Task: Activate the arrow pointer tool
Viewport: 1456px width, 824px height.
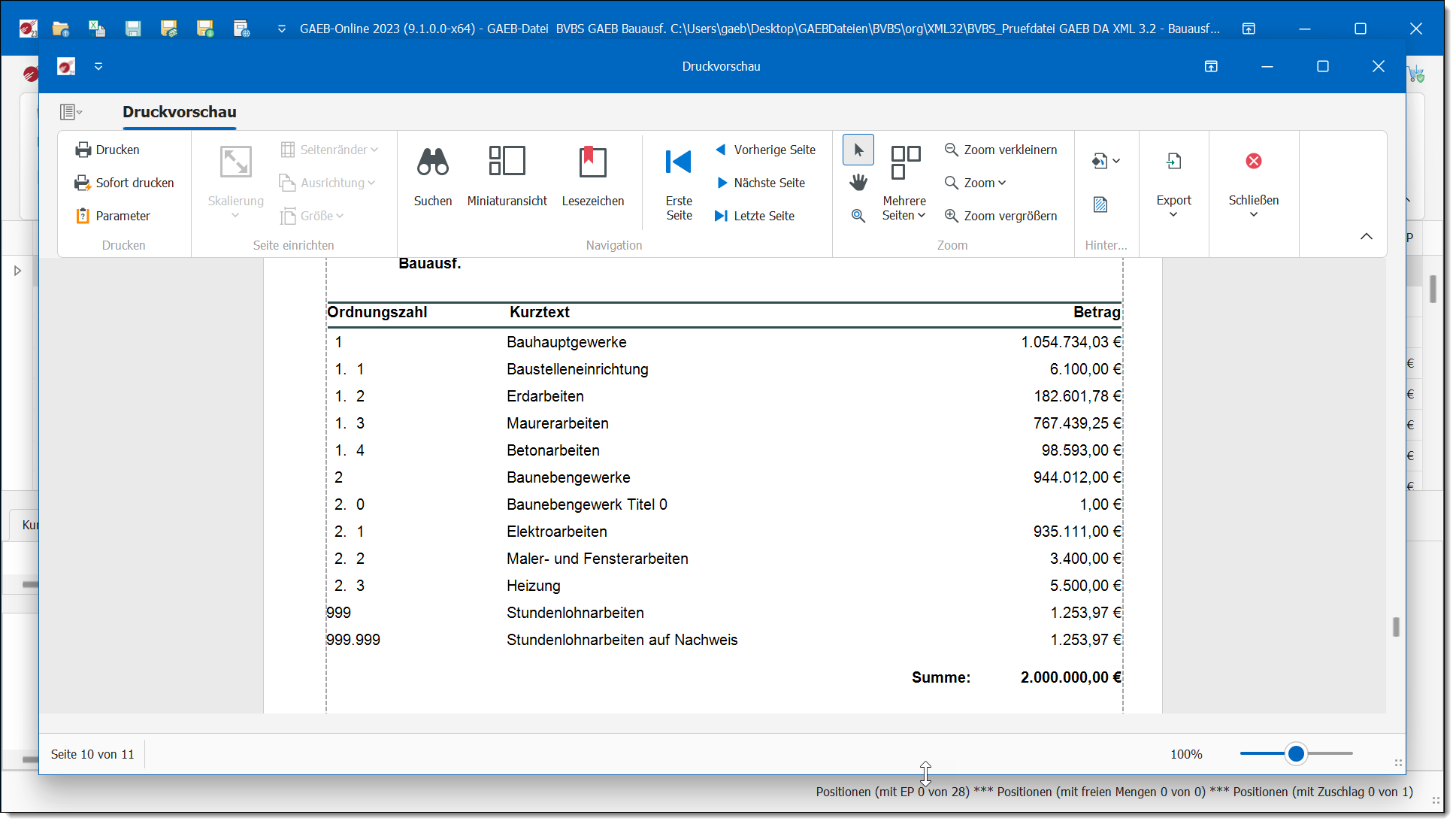Action: coord(858,150)
